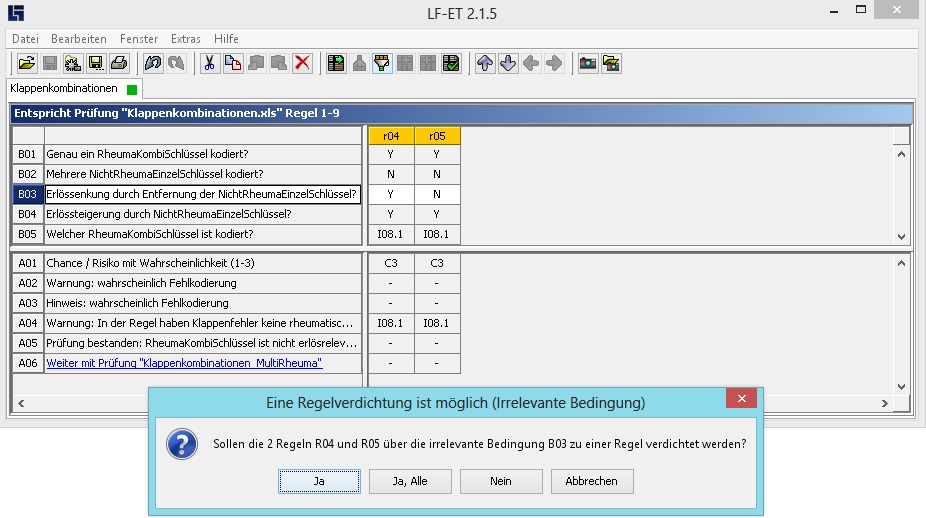Click the greyed-out save diskette icon
926x518 pixels.
[x=50, y=63]
